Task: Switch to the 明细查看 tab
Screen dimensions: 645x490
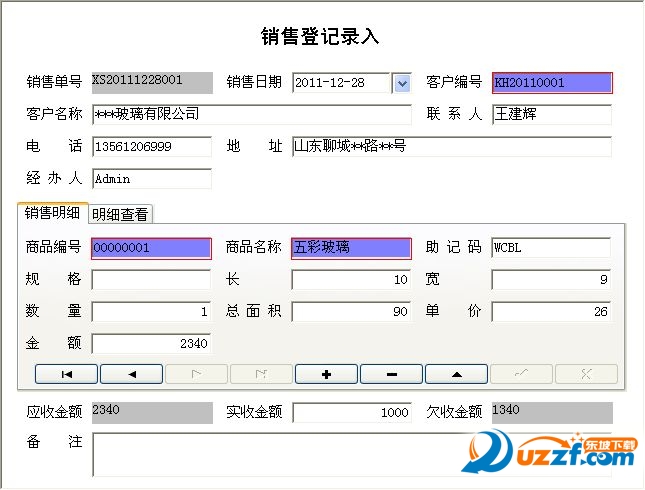Action: (120, 214)
